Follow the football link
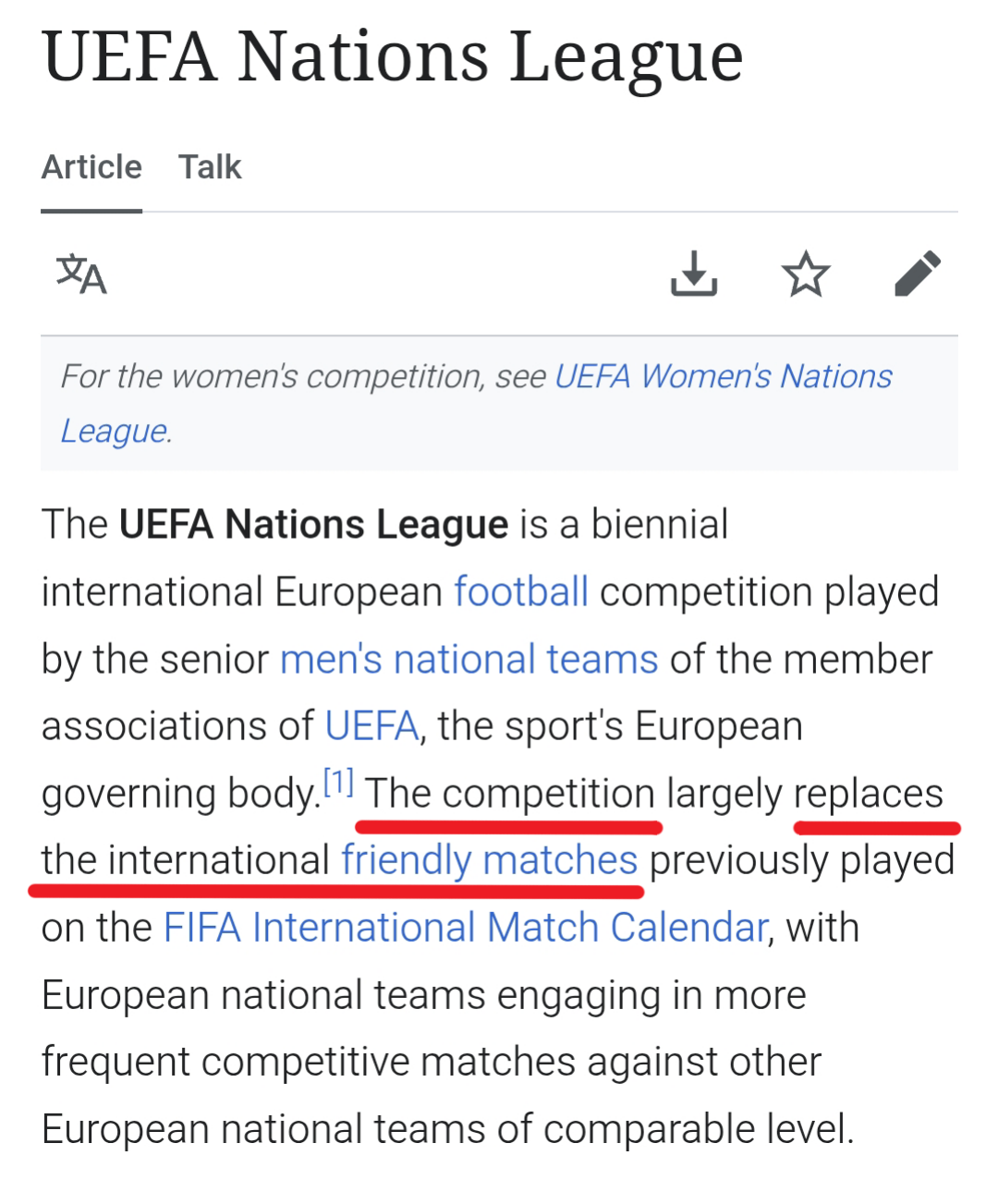 pyautogui.click(x=521, y=591)
